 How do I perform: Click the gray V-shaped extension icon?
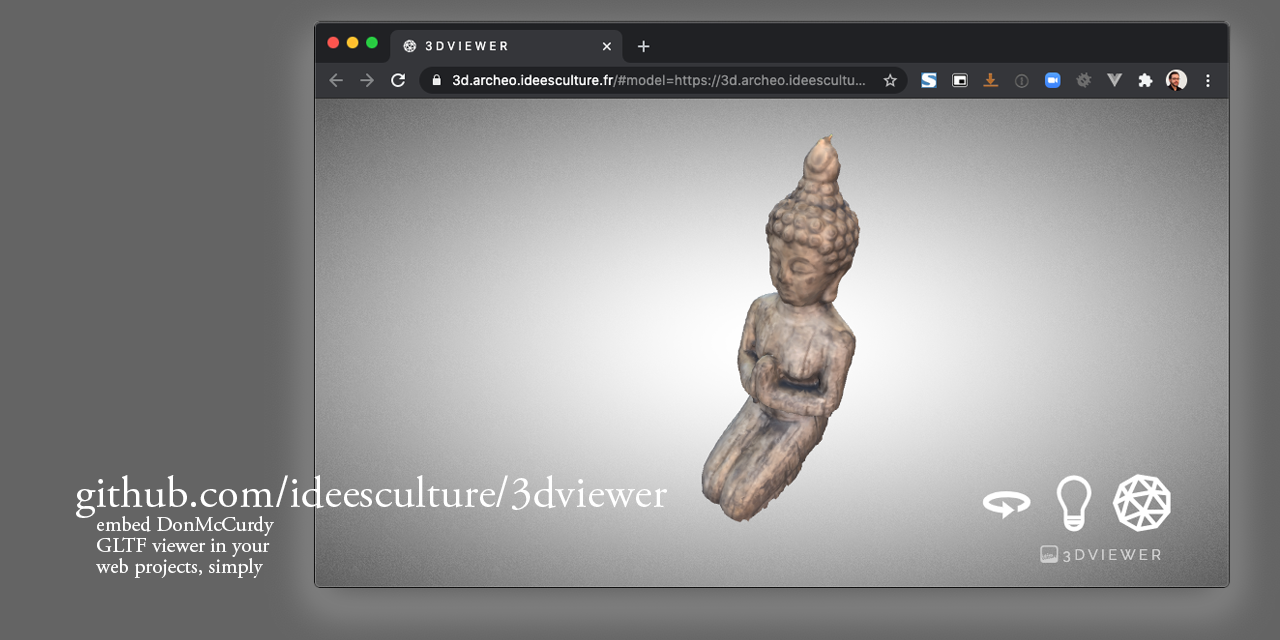pyautogui.click(x=1114, y=80)
